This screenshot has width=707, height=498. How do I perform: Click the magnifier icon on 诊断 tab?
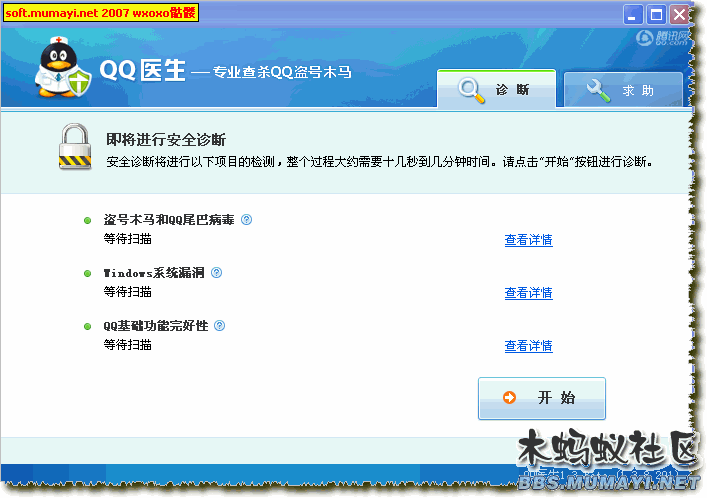pos(471,90)
